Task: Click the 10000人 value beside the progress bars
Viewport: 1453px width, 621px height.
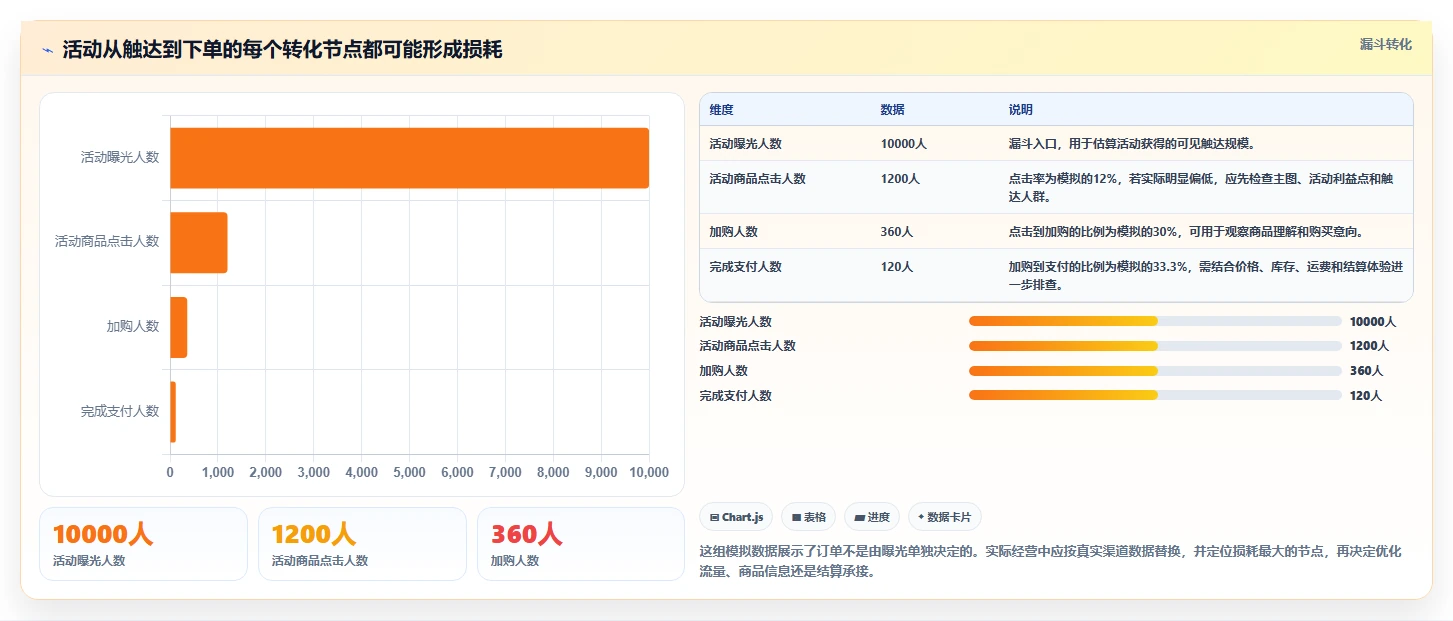Action: 1372,322
